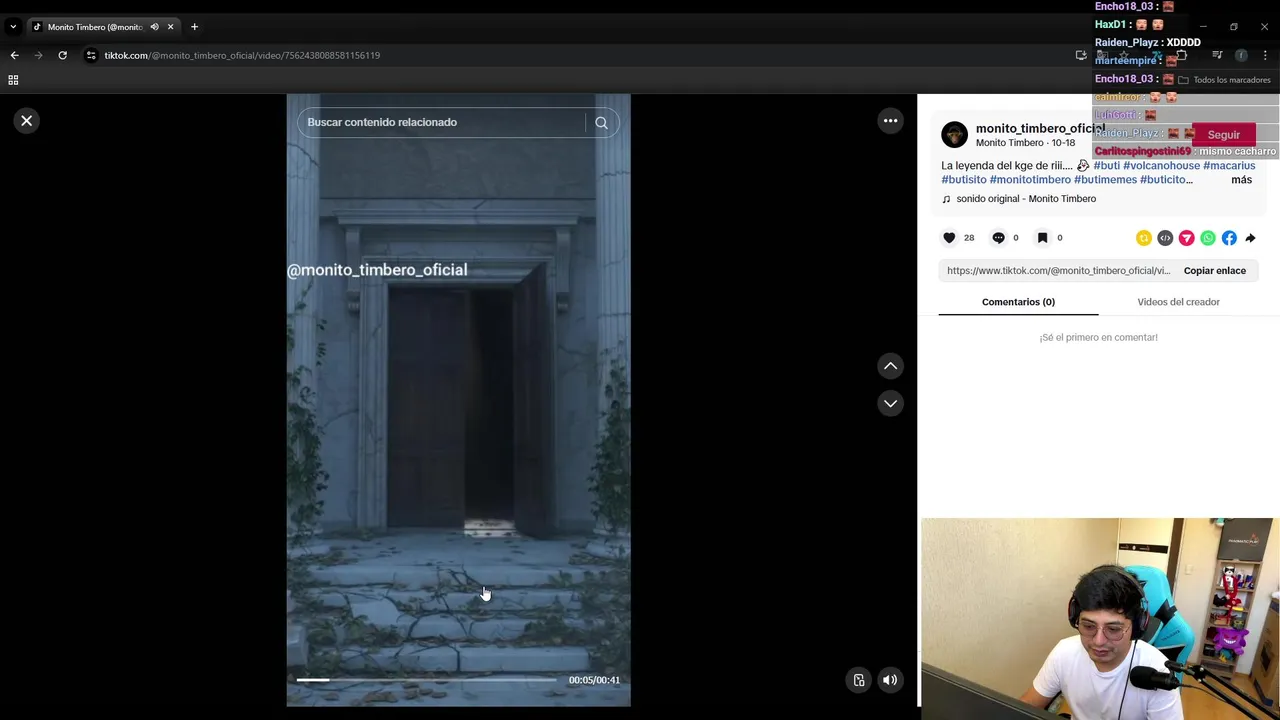1280x720 pixels.
Task: Open comments bubble icon
Action: (998, 238)
